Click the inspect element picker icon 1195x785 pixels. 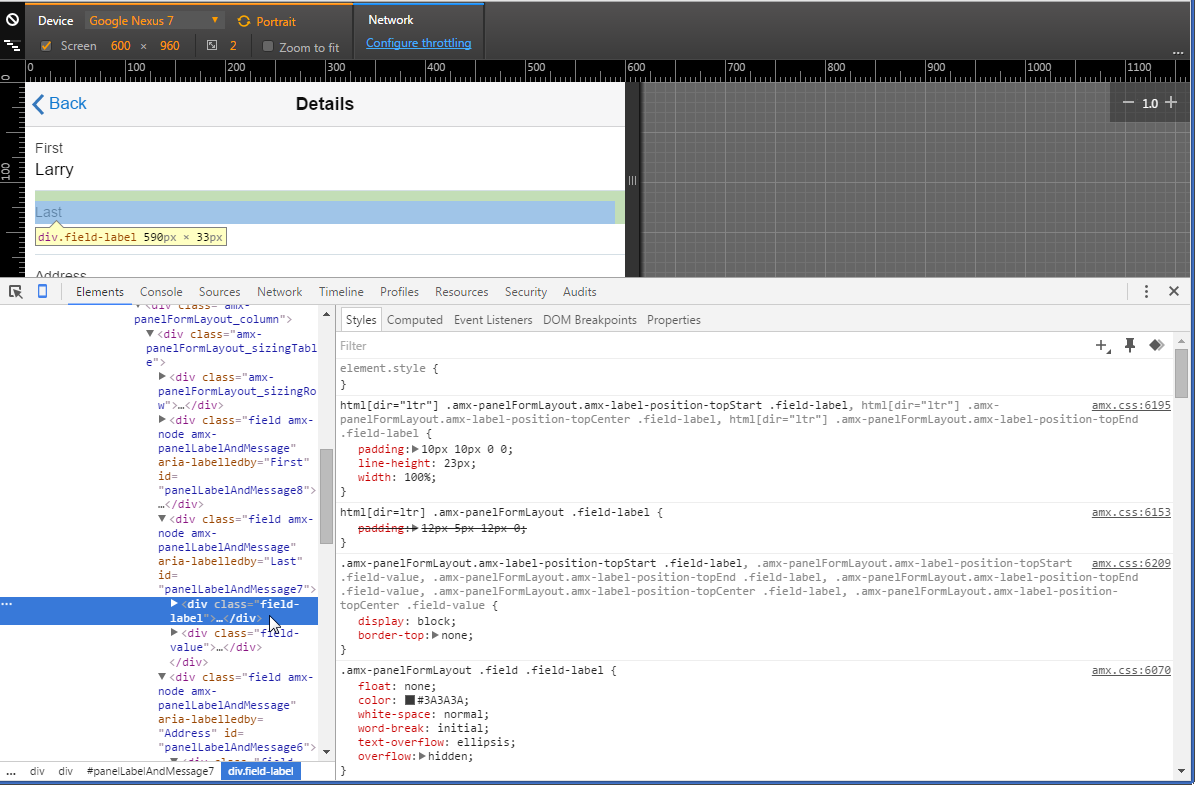[16, 292]
